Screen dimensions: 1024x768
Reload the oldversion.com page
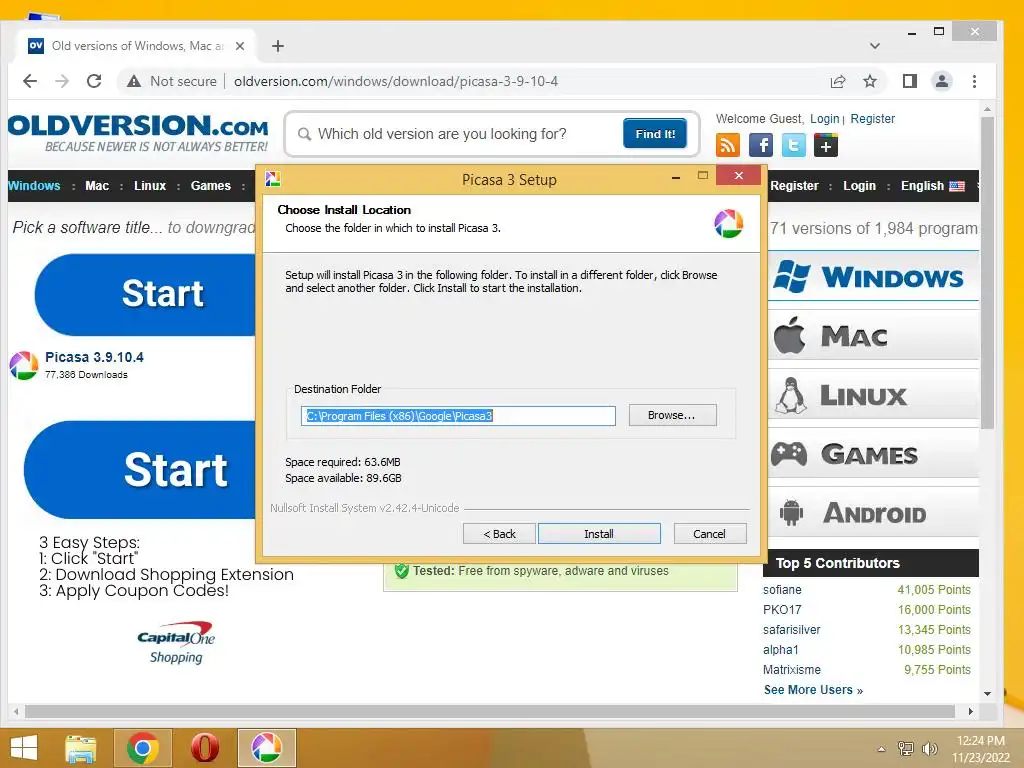(94, 81)
